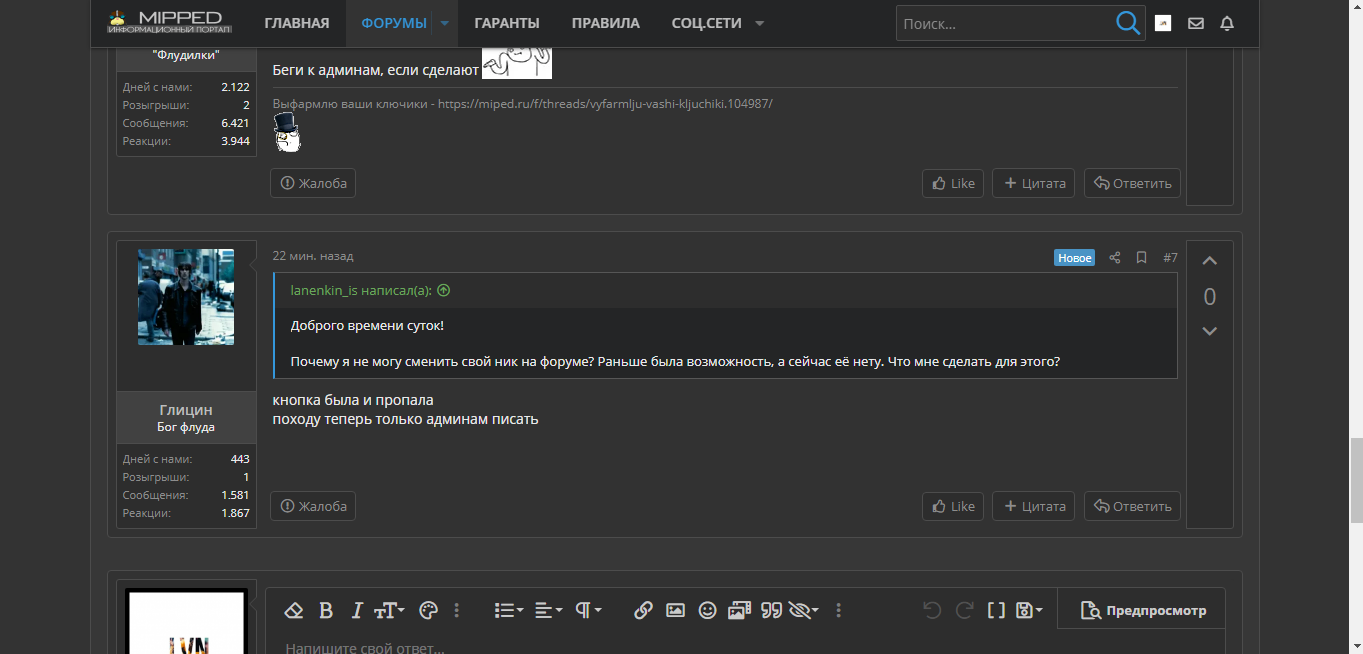
Task: Click the lanenkin_is написал(а) quote link
Action: click(x=361, y=291)
